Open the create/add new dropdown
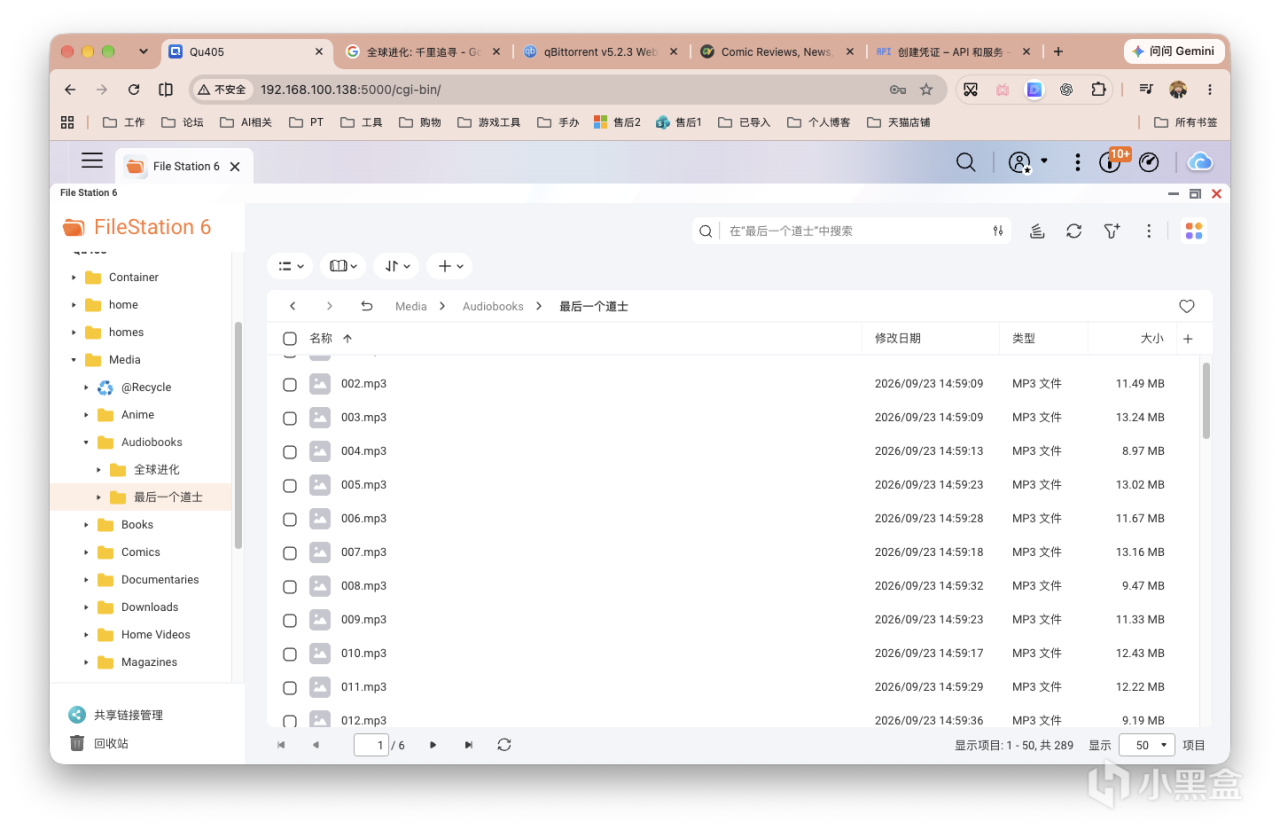Screen dimensions: 1280x830 click(449, 266)
